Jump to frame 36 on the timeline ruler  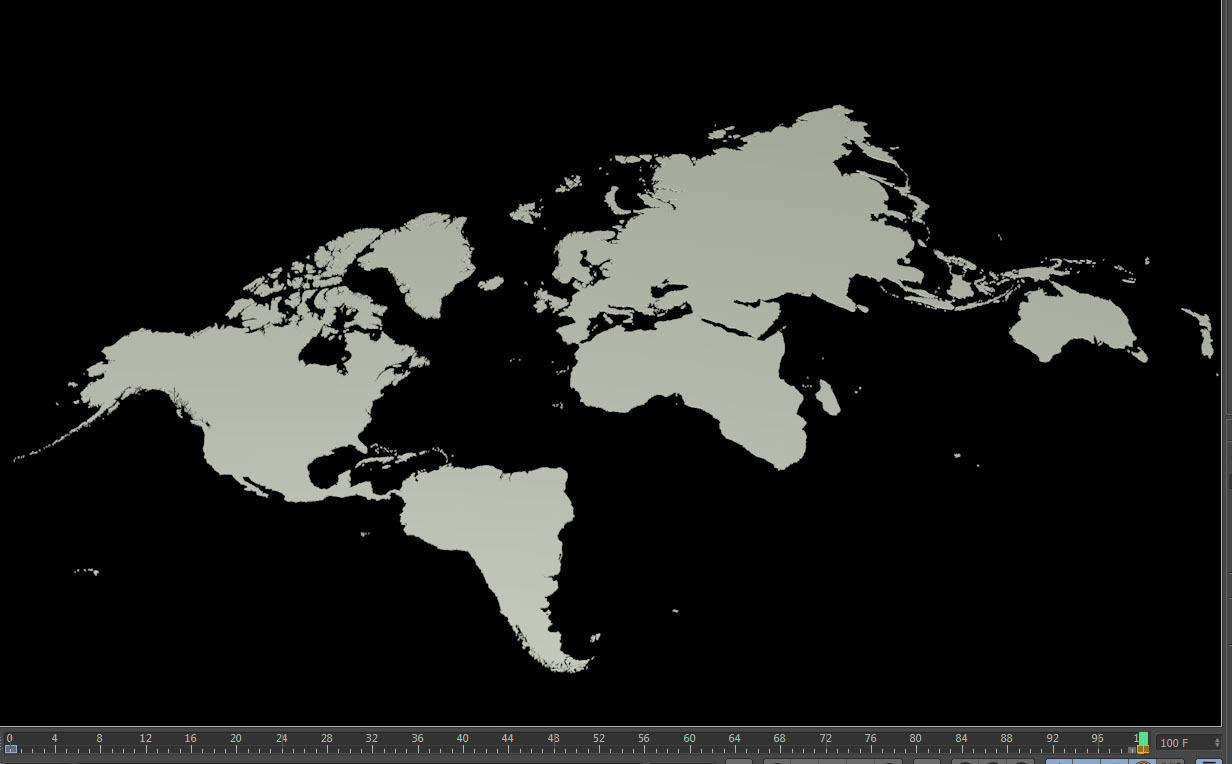tap(417, 738)
